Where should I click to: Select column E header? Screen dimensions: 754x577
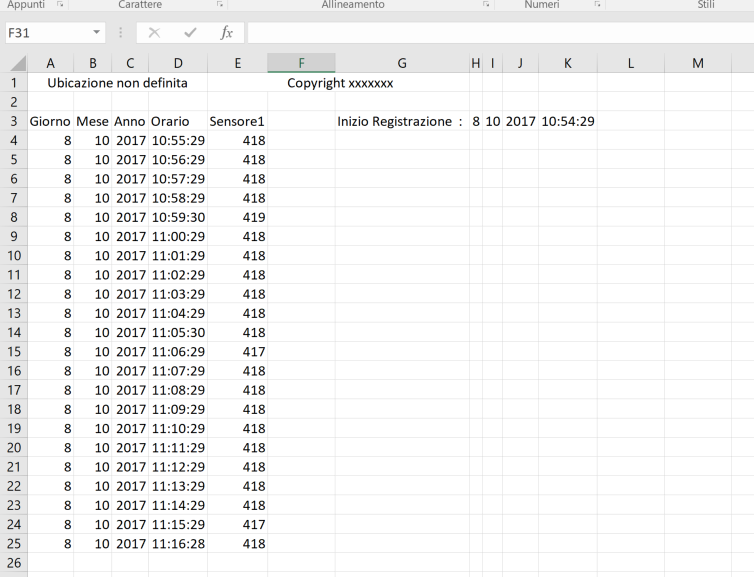pyautogui.click(x=238, y=63)
